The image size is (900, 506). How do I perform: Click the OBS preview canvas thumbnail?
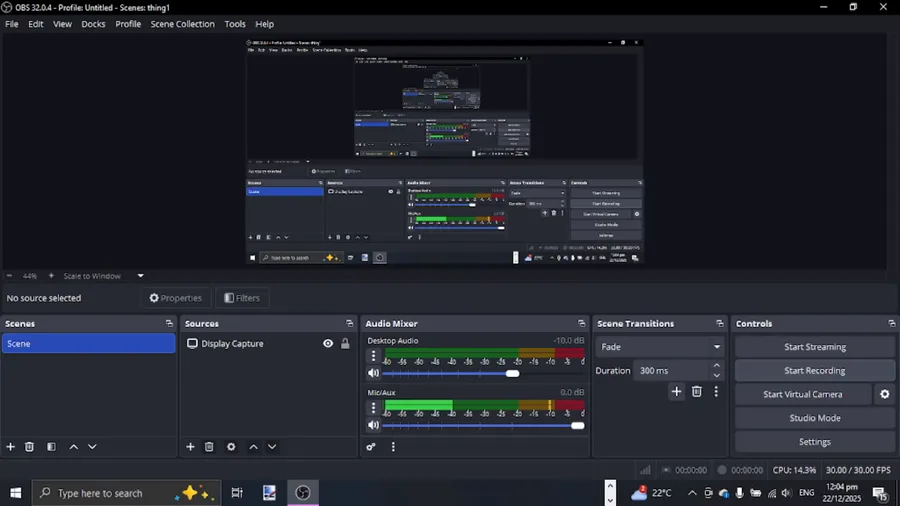(x=444, y=151)
